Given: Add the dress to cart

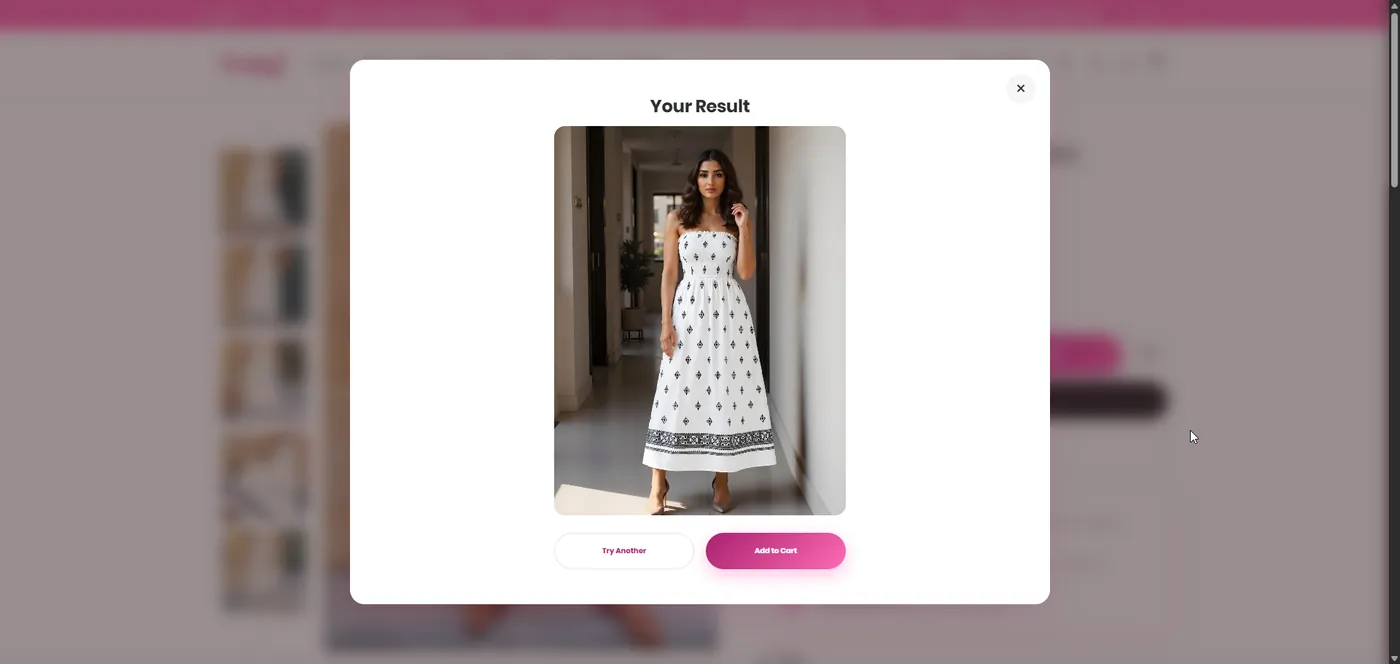Looking at the screenshot, I should tap(776, 551).
